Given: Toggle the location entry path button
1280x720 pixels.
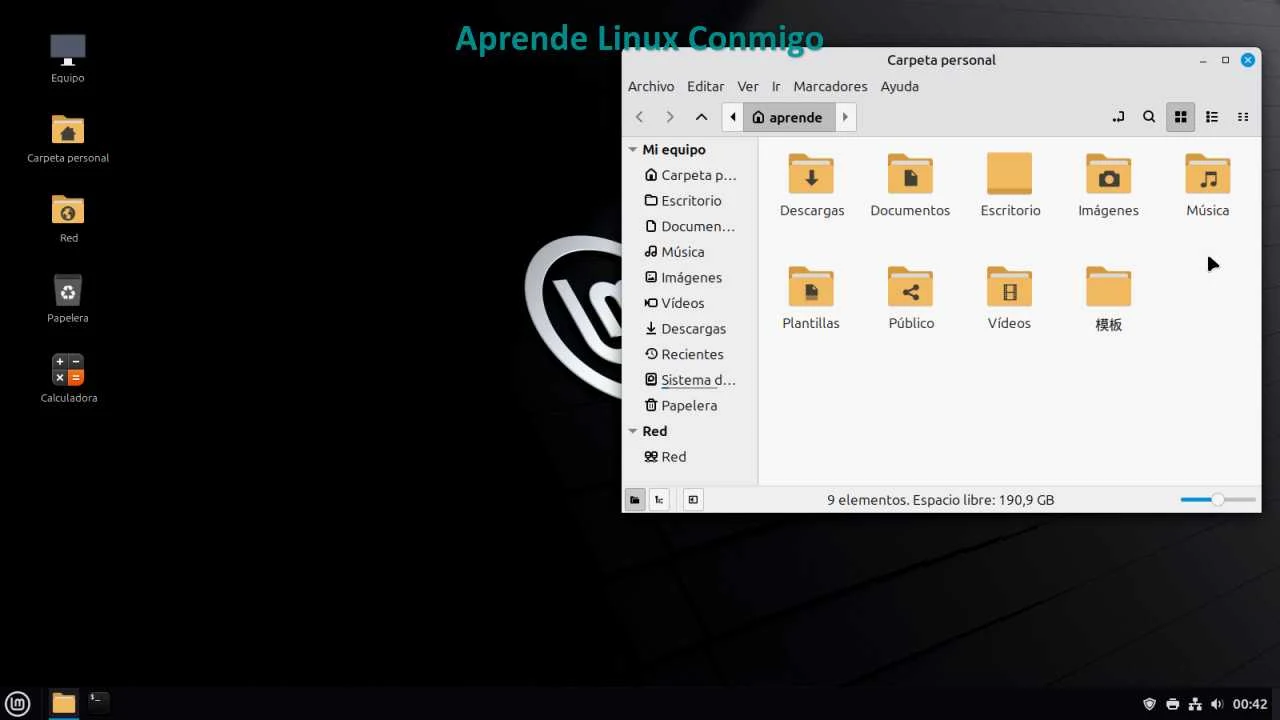Looking at the screenshot, I should pyautogui.click(x=1118, y=117).
